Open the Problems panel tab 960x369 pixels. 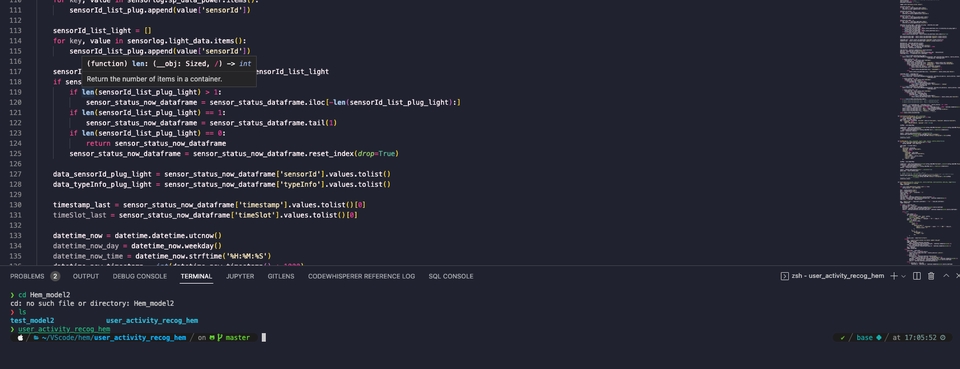27,276
